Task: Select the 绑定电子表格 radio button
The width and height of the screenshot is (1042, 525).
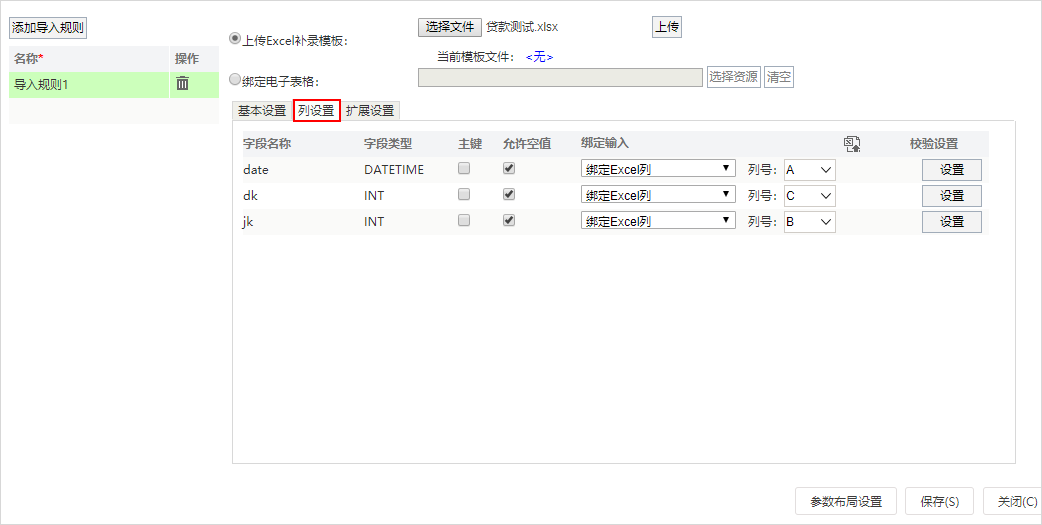Action: [x=235, y=79]
